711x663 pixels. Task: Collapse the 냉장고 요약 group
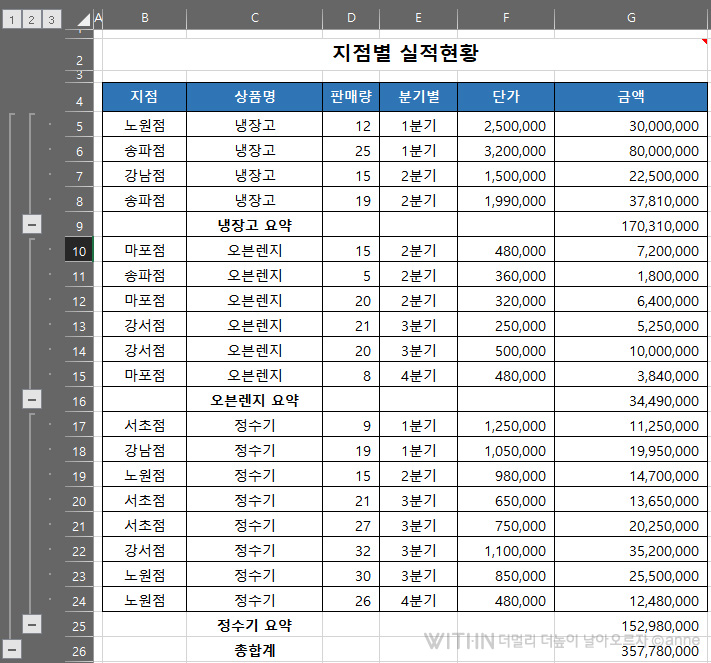pyautogui.click(x=32, y=224)
